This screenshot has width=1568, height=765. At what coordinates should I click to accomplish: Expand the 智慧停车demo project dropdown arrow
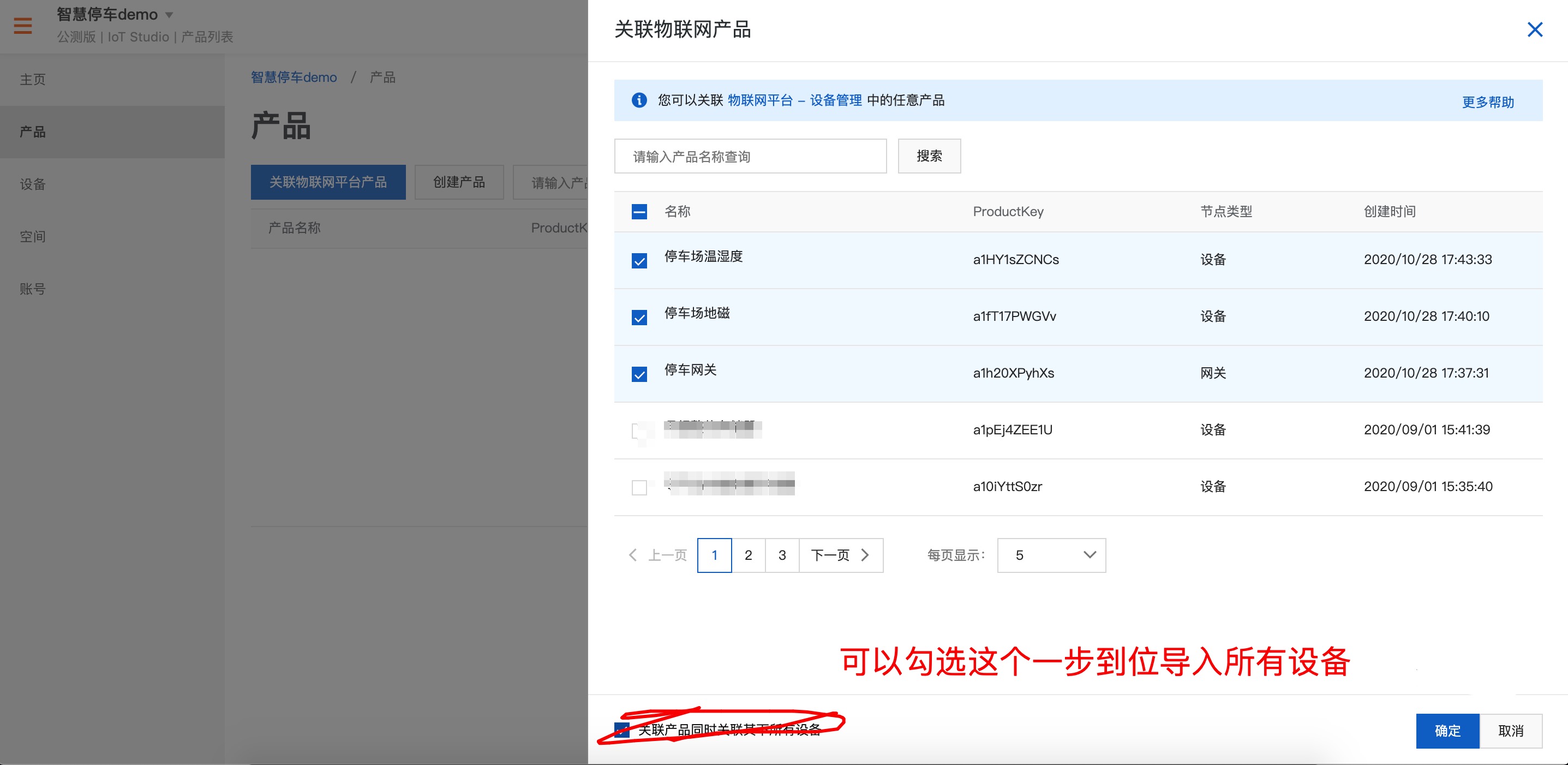[169, 15]
